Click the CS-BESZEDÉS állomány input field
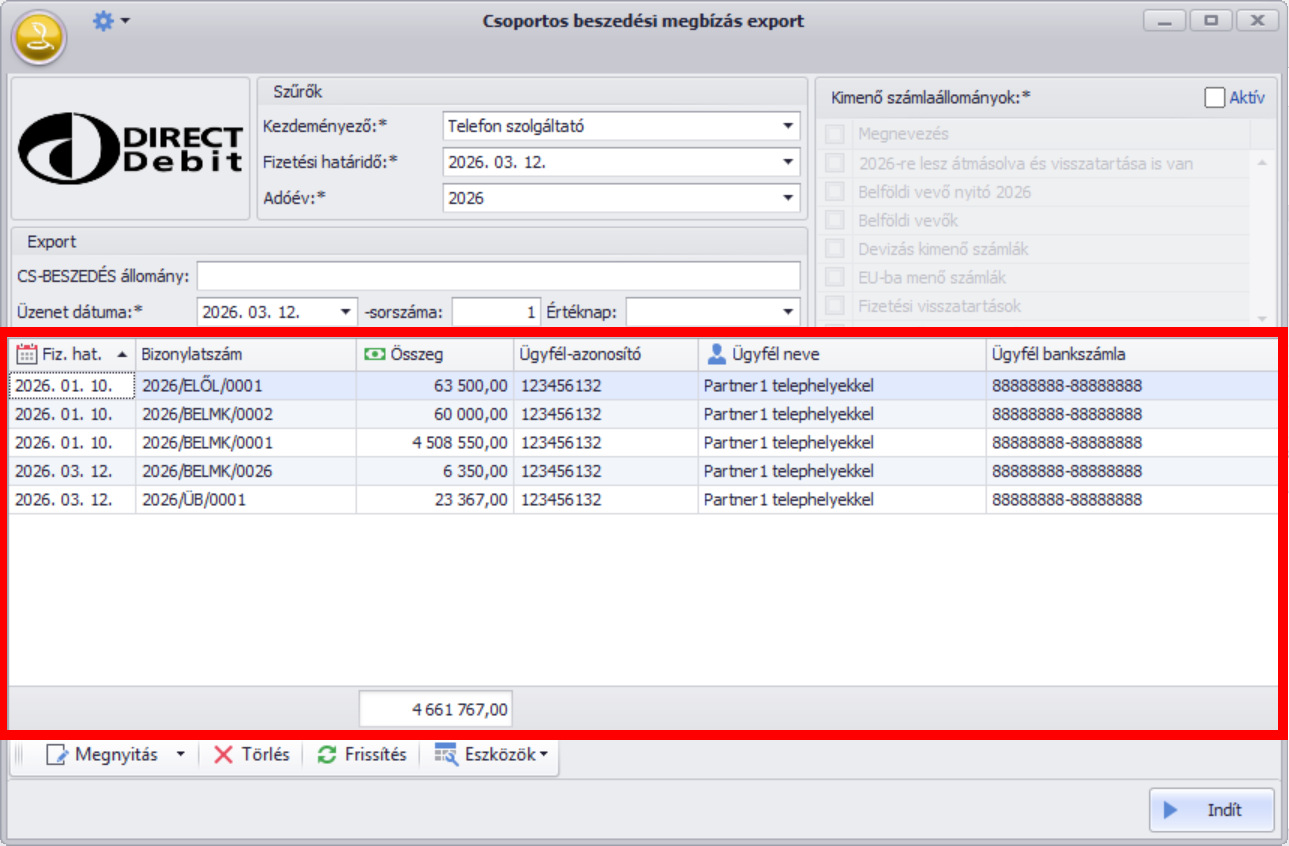Image resolution: width=1289 pixels, height=846 pixels. click(x=498, y=276)
